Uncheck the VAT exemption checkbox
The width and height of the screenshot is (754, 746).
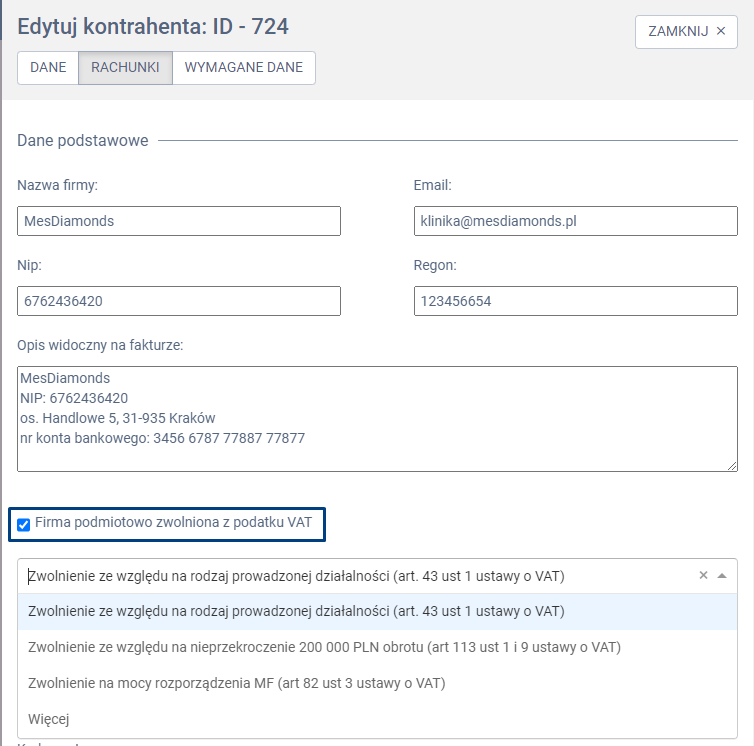pyautogui.click(x=24, y=524)
